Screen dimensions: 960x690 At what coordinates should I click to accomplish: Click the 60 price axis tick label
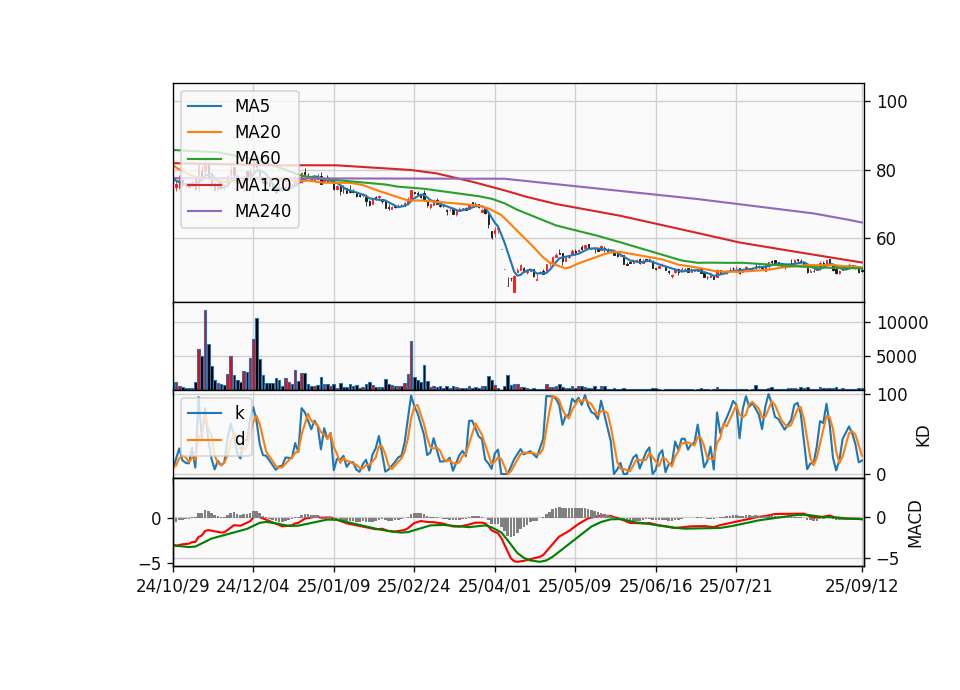point(886,239)
